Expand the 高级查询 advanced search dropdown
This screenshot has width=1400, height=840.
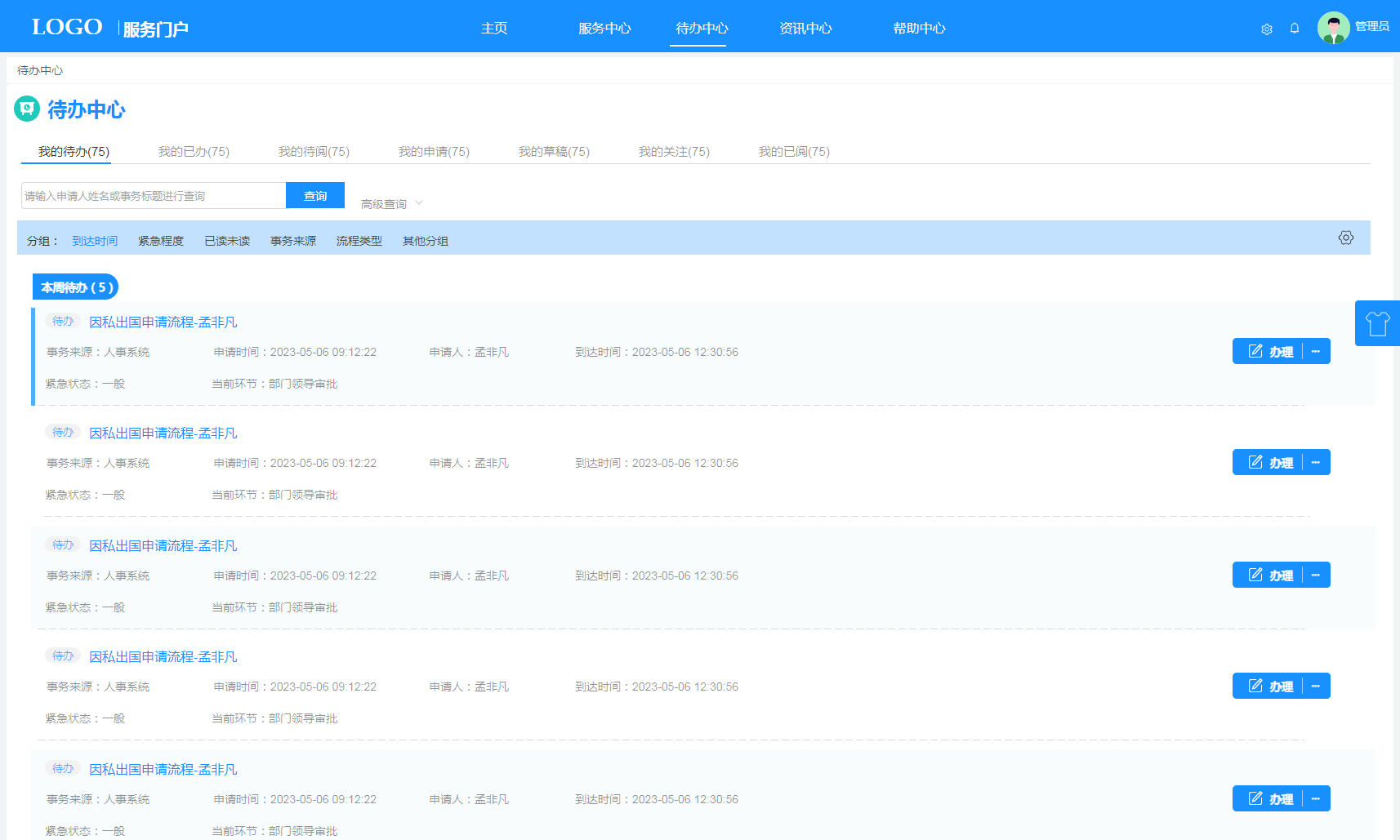point(392,204)
